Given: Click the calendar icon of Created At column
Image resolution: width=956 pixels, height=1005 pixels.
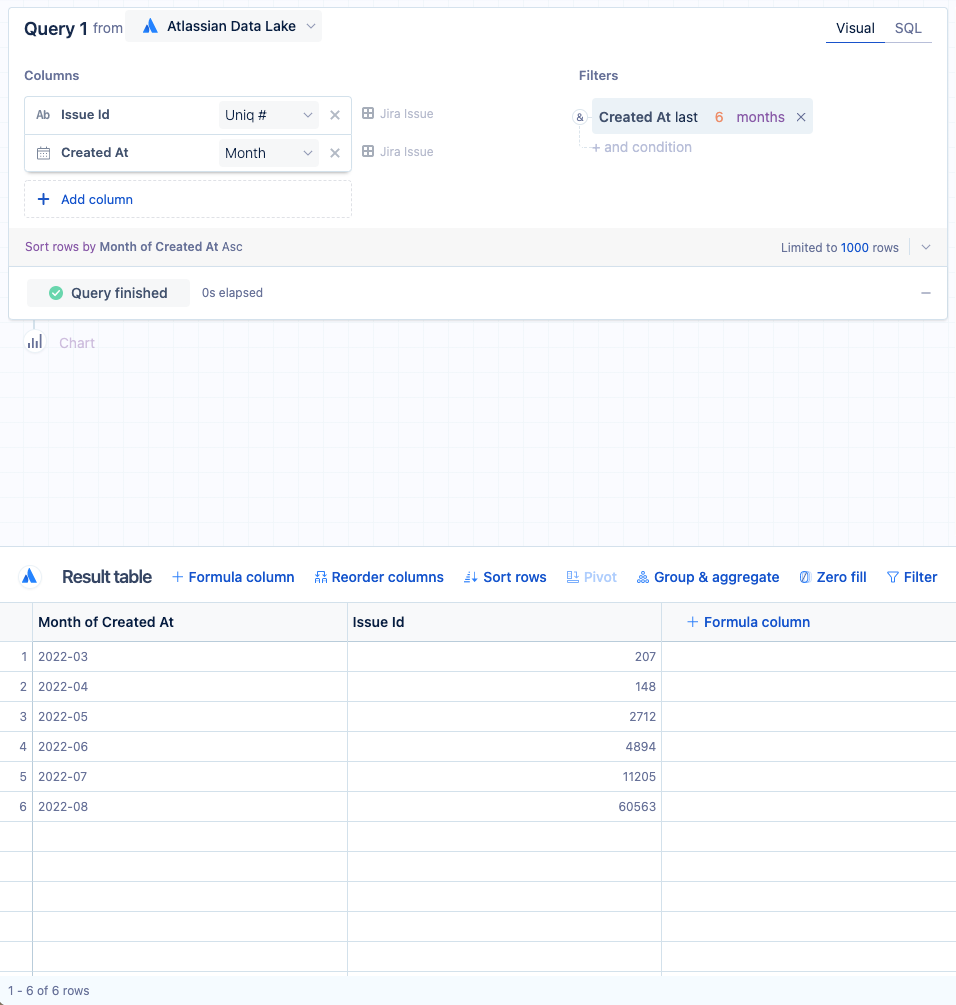Looking at the screenshot, I should point(43,153).
